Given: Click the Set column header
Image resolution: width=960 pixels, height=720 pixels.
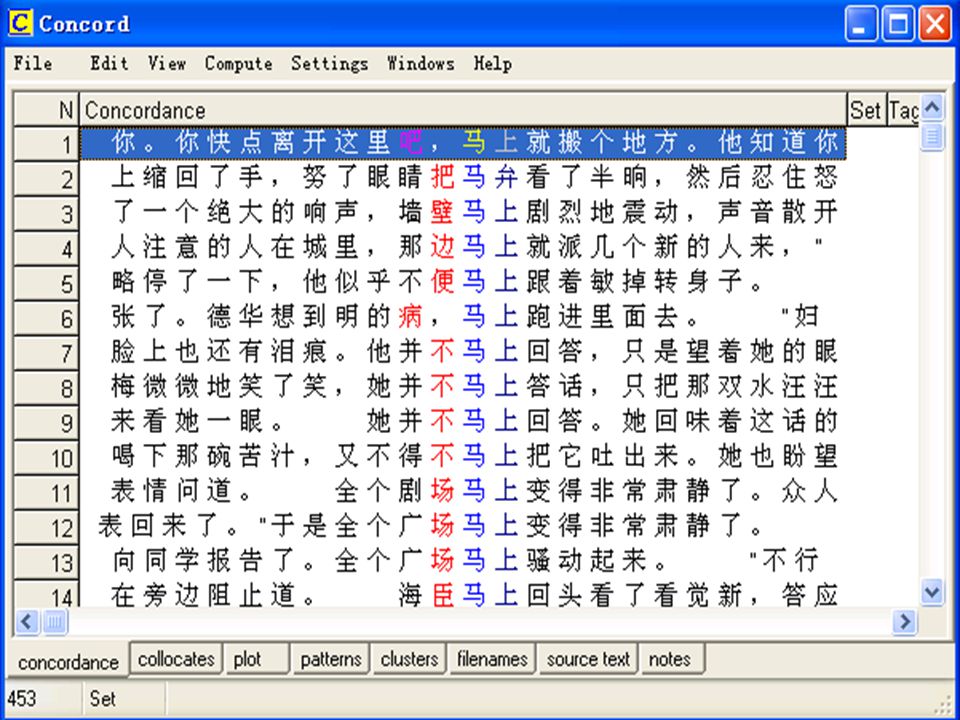Looking at the screenshot, I should point(866,110).
